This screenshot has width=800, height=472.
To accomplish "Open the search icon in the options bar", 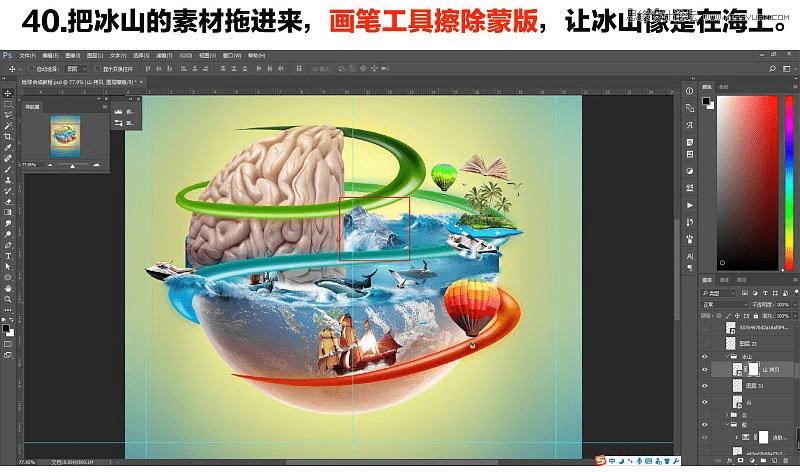I will tap(772, 68).
